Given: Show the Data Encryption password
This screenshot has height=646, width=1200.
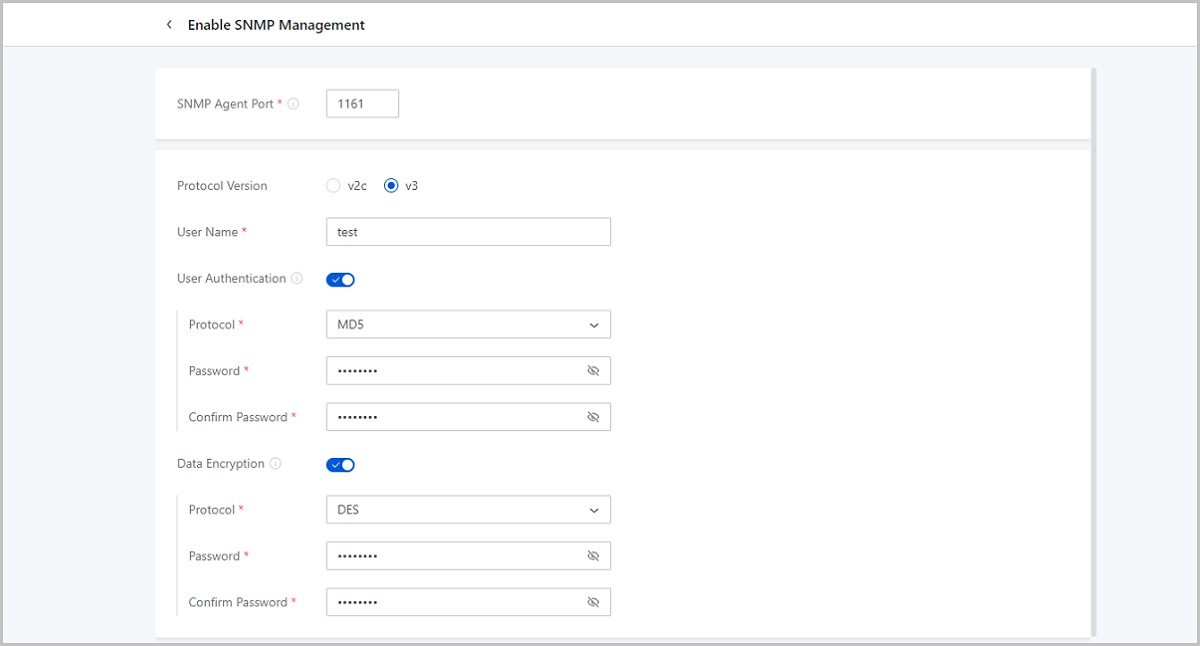Looking at the screenshot, I should point(593,556).
